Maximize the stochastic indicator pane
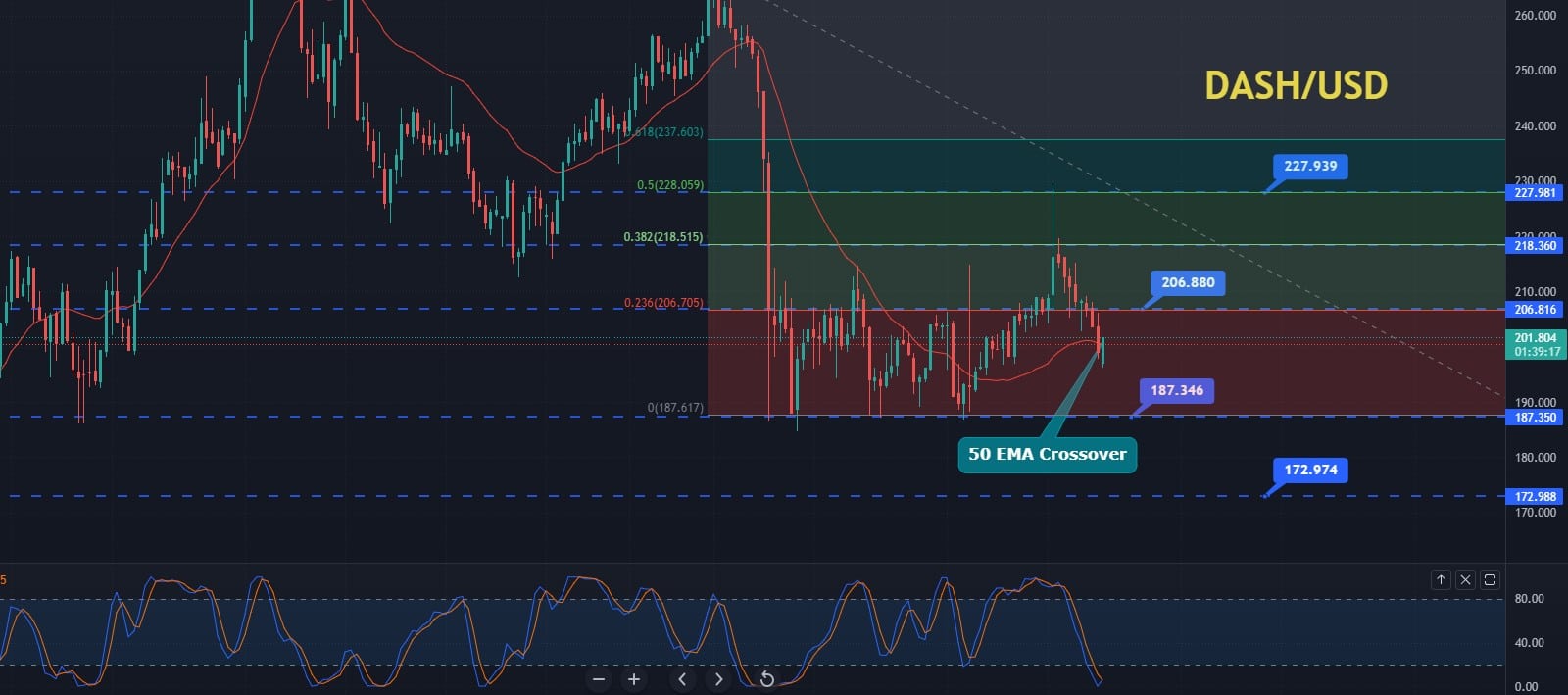The width and height of the screenshot is (1568, 695). (1490, 580)
